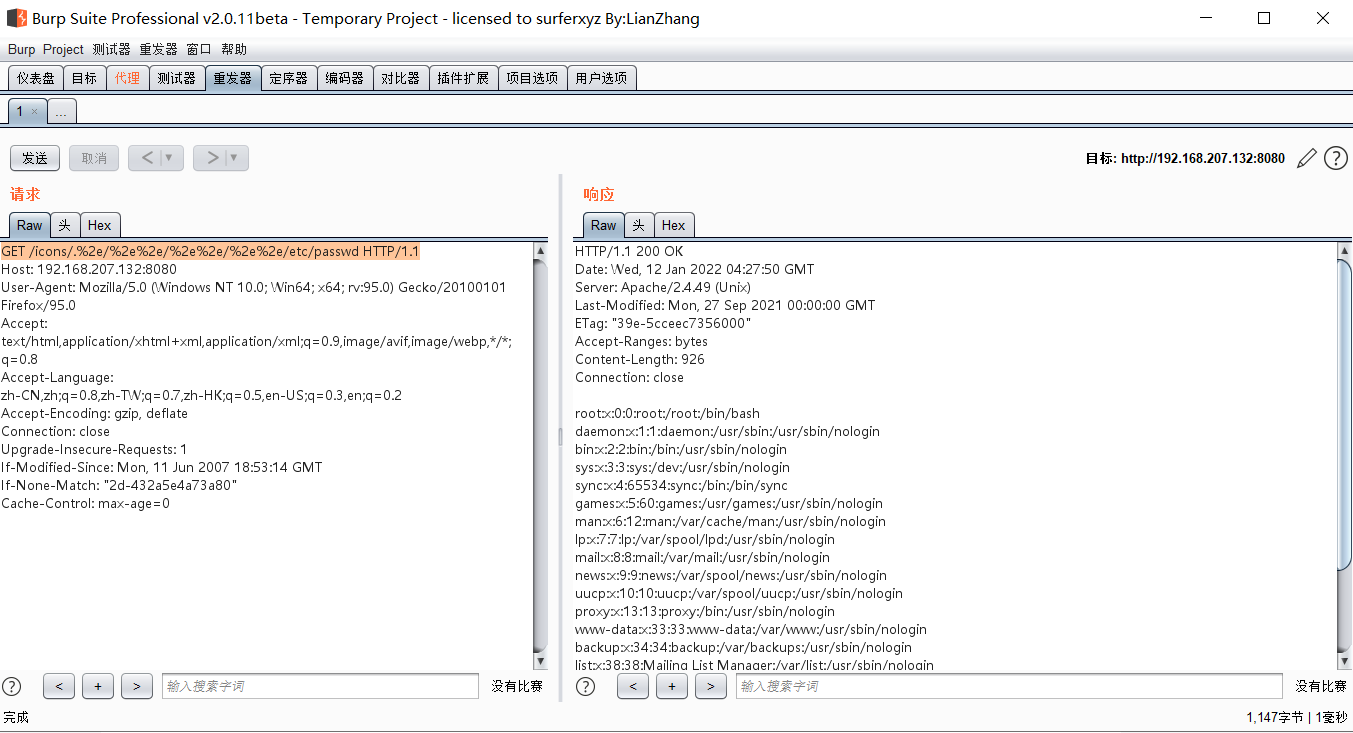Click response pane scrollbar up arrow
Image resolution: width=1353 pixels, height=733 pixels.
1344,251
